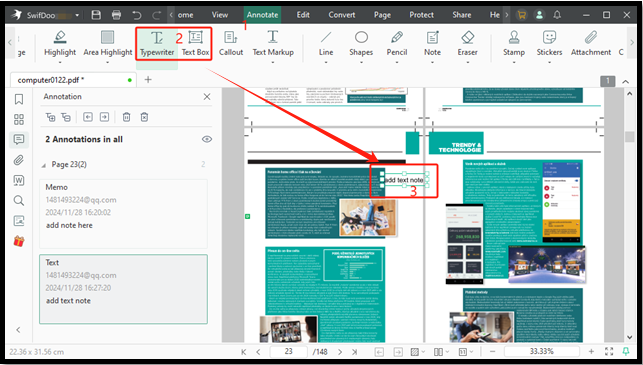Open the Pencil dropdown arrow
643x365 pixels.
coord(397,62)
